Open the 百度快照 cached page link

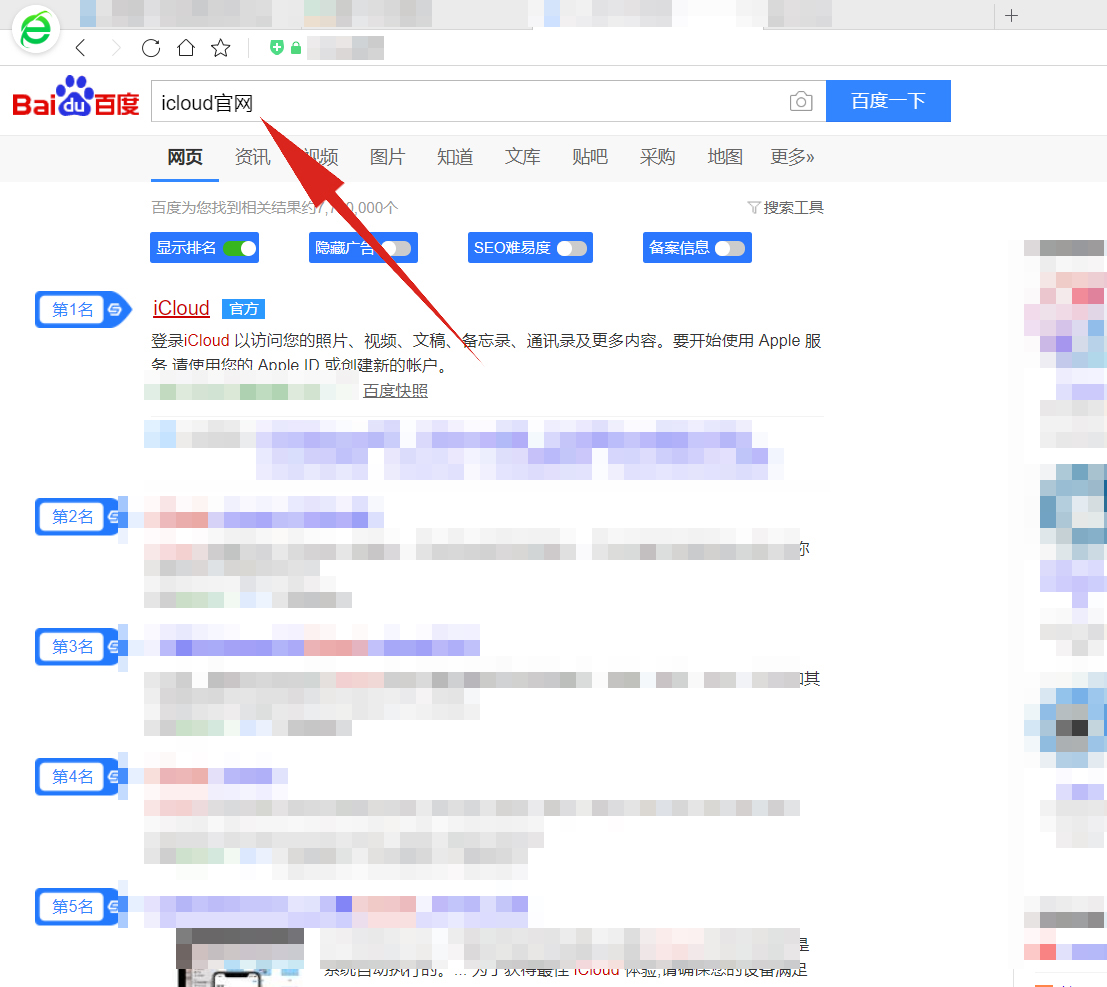coord(395,391)
